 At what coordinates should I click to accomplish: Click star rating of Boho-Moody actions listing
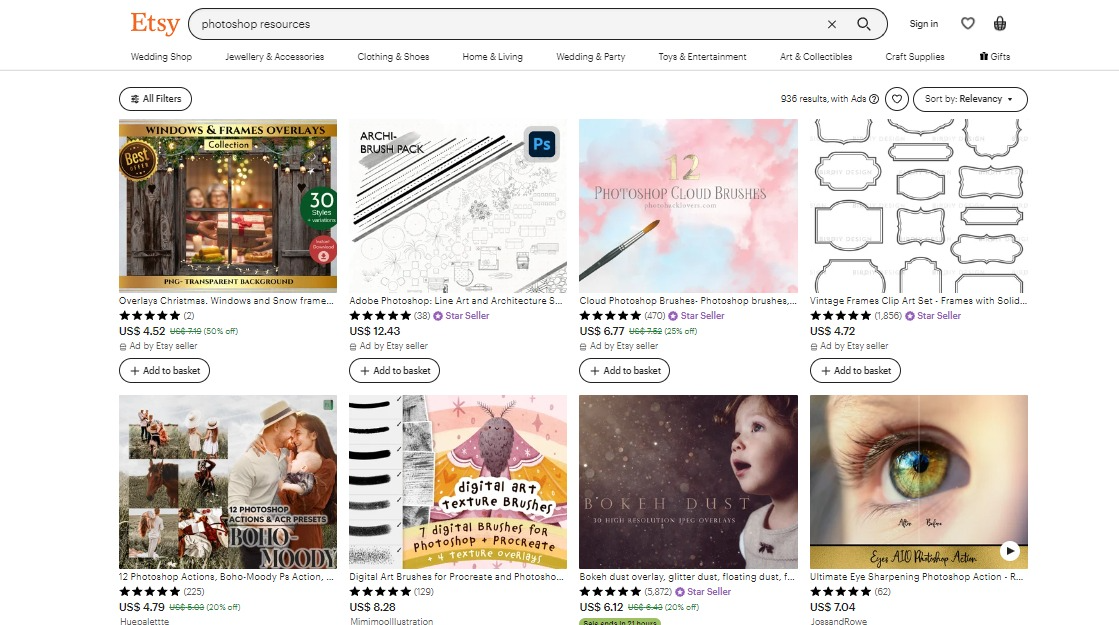[150, 591]
